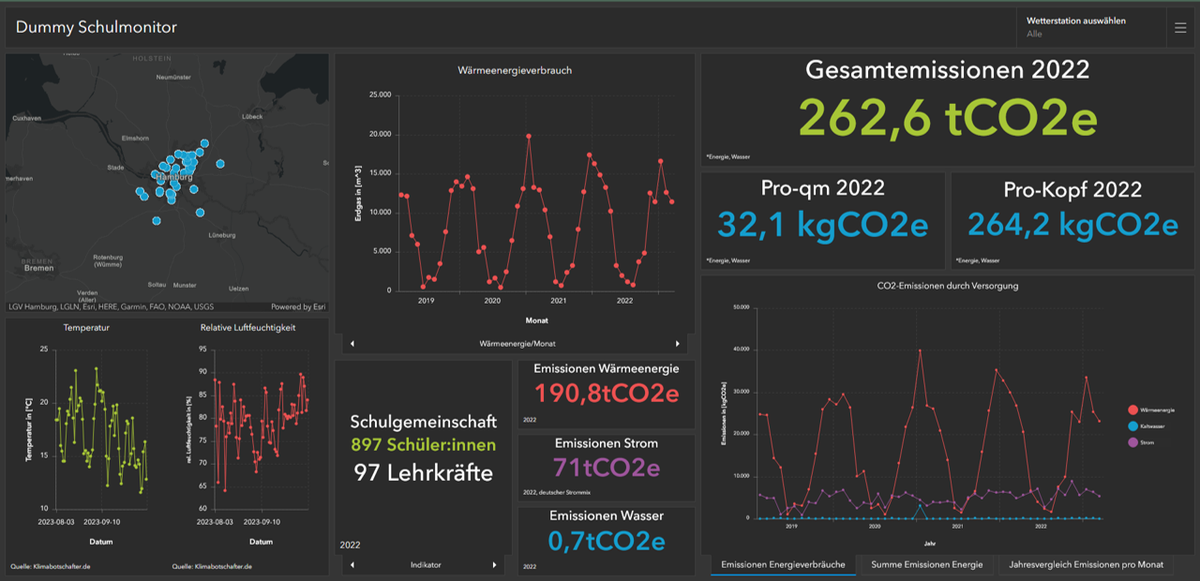
Task: Select the Emissionen Energieverbräuche tab
Action: pos(784,565)
